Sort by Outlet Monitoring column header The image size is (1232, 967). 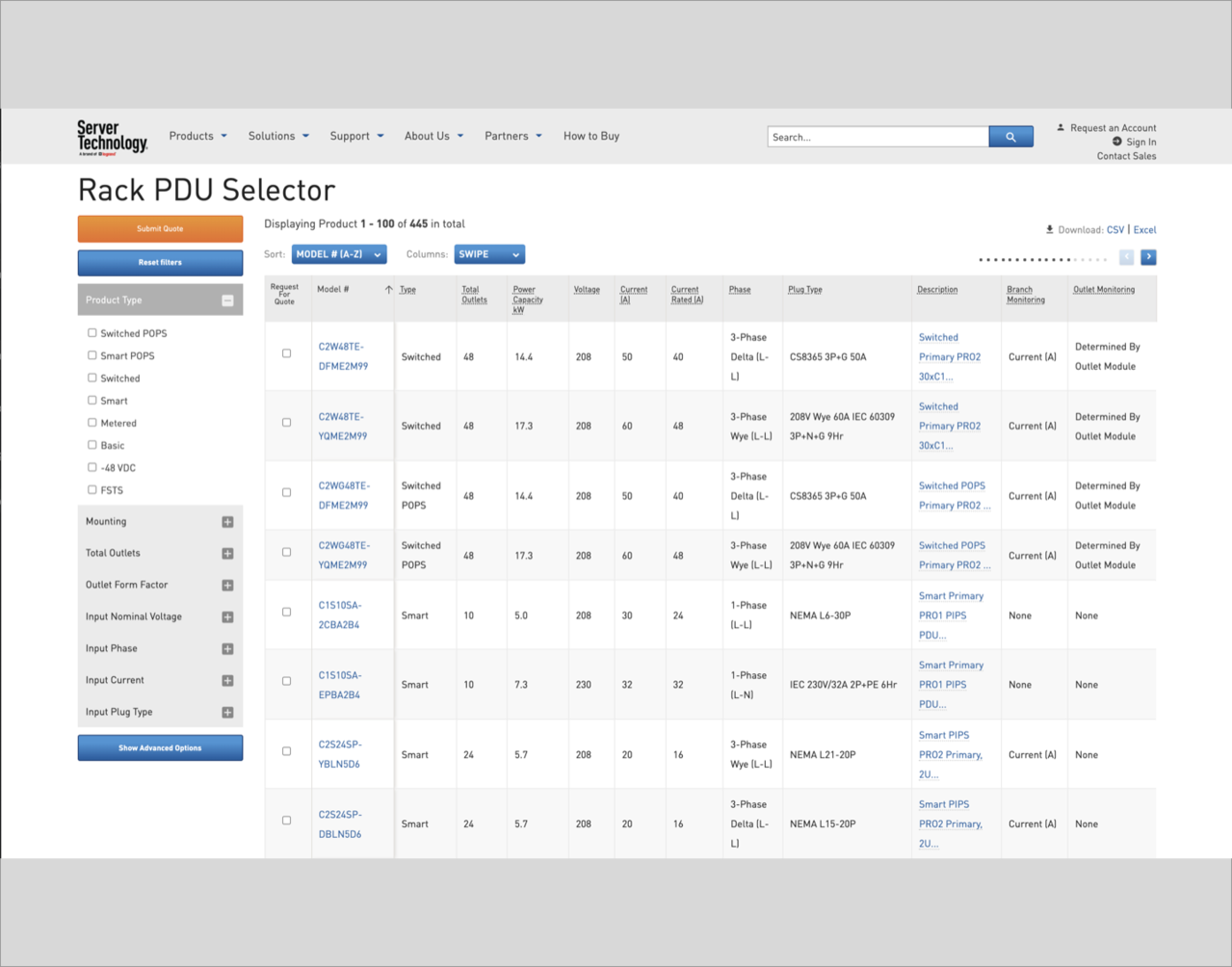[1104, 289]
